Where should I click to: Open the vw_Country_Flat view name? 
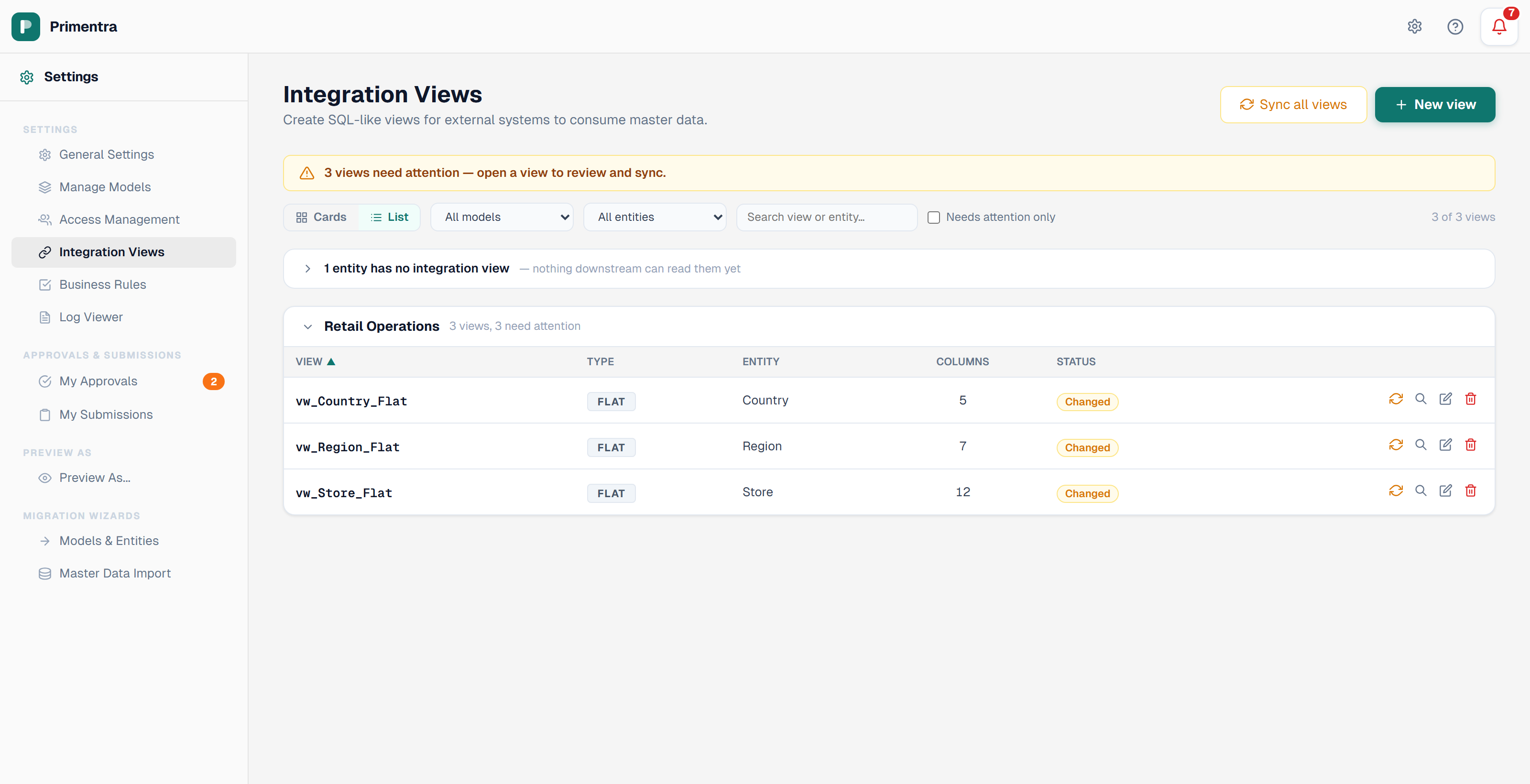(351, 402)
